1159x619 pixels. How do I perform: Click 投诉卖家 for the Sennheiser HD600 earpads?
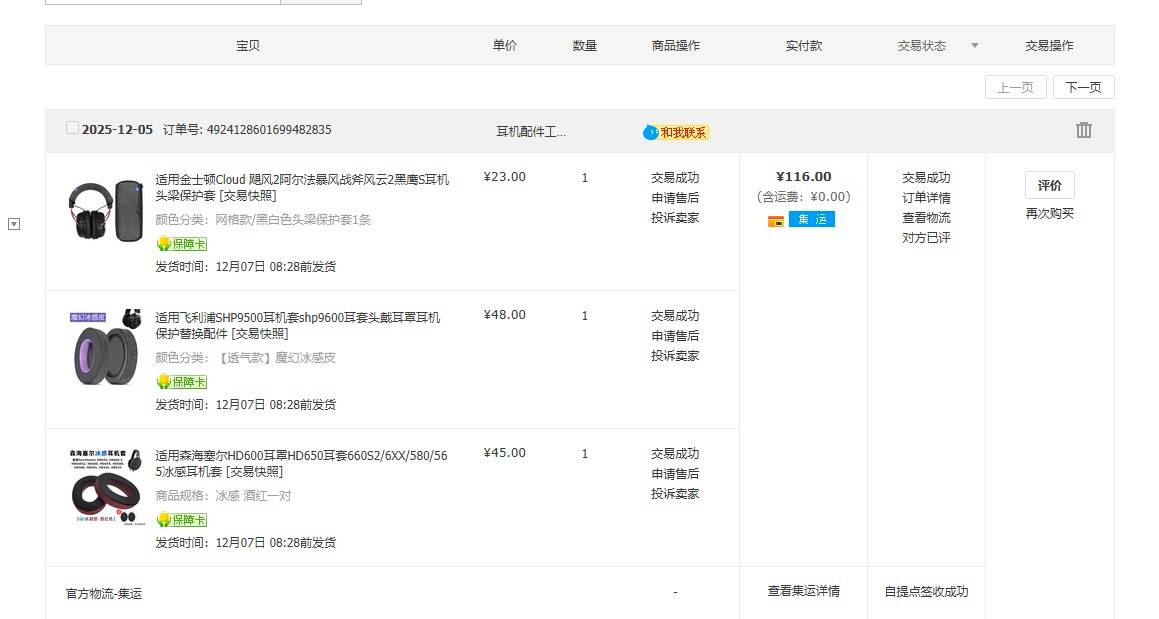675,494
